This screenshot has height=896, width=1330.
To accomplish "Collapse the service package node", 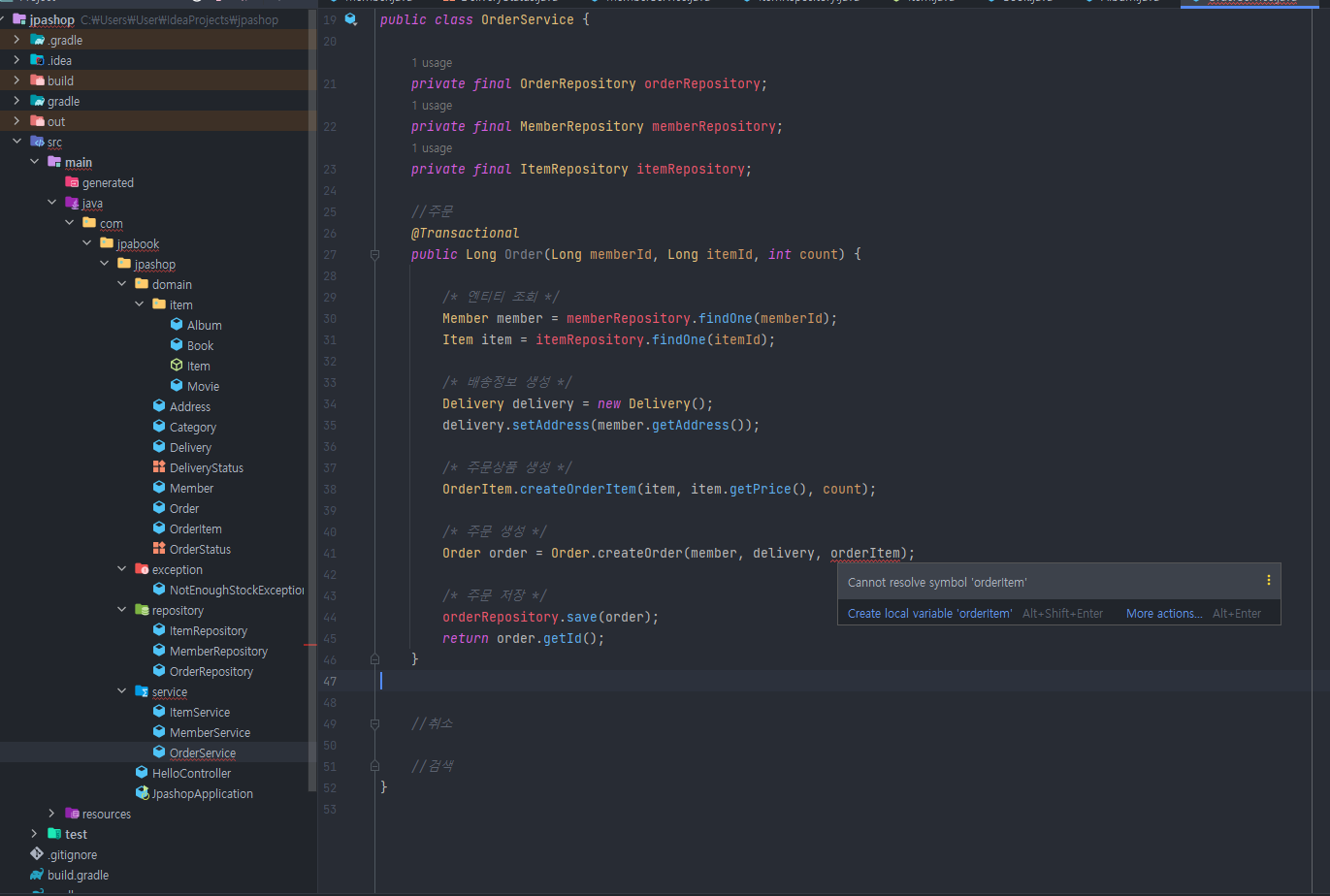I will [122, 691].
